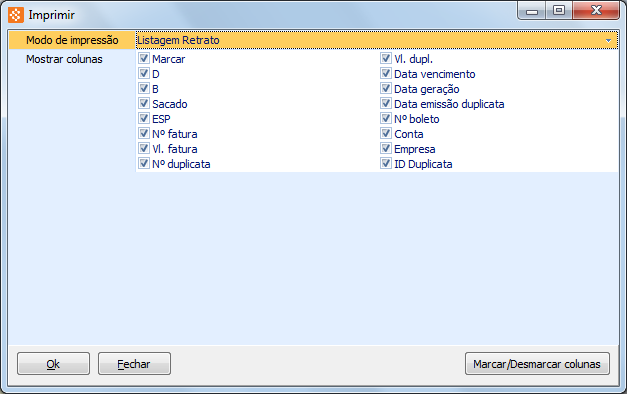Uncheck Data emissão duplicata
The image size is (627, 394).
tap(385, 104)
